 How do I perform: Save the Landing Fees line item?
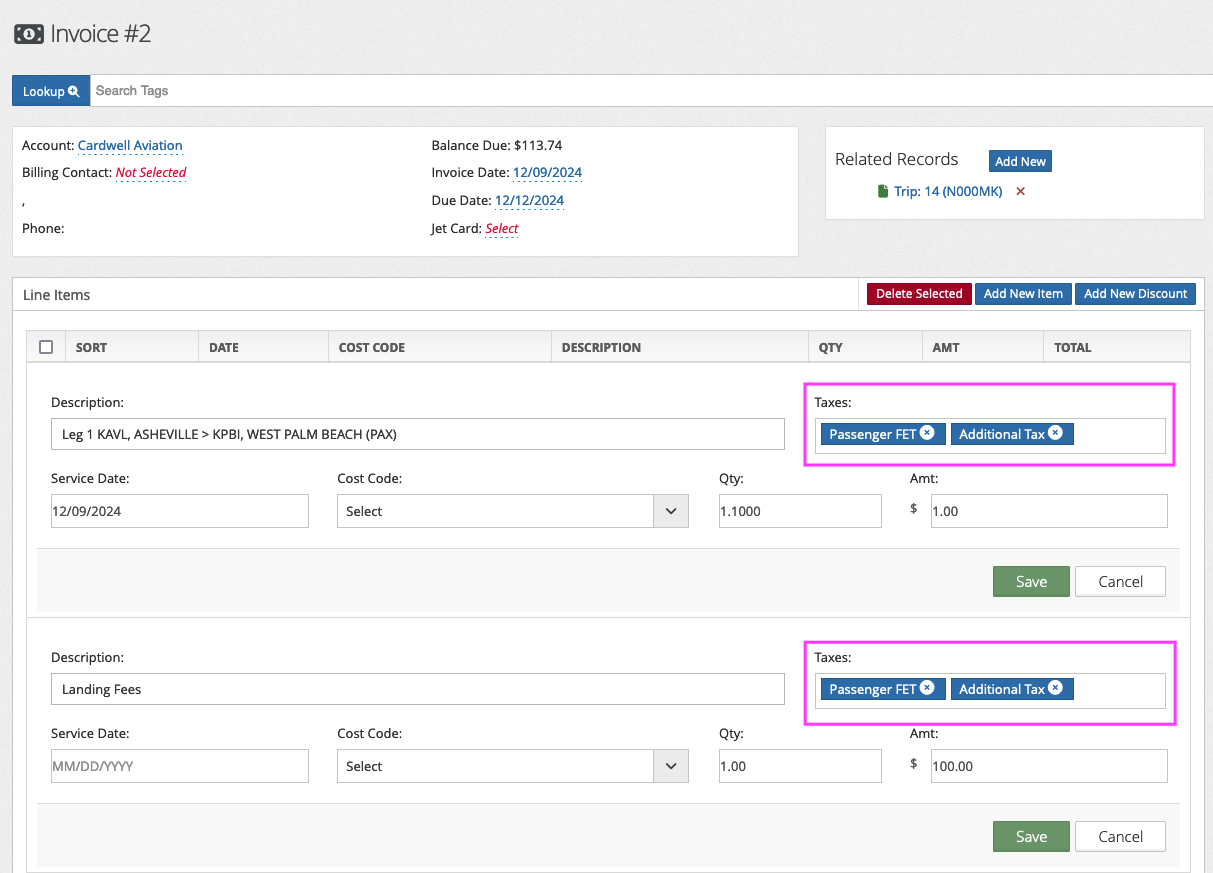click(1030, 836)
